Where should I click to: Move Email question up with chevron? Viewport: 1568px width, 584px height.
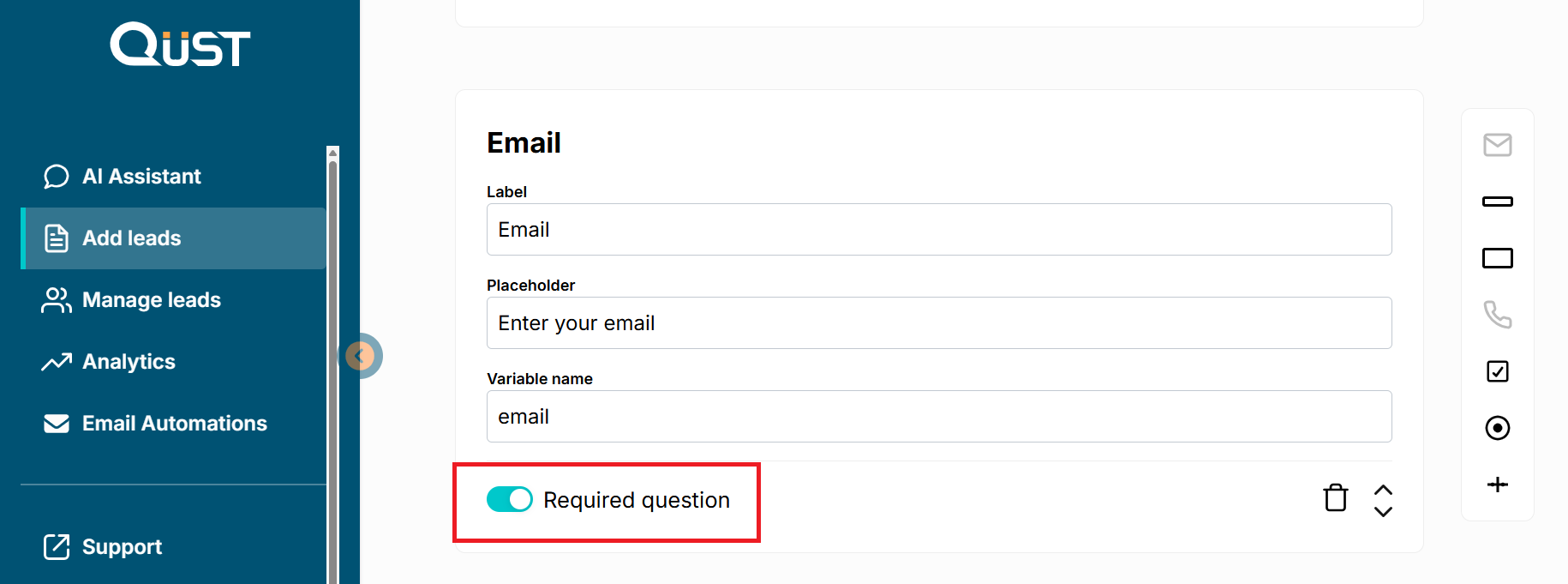click(x=1383, y=490)
